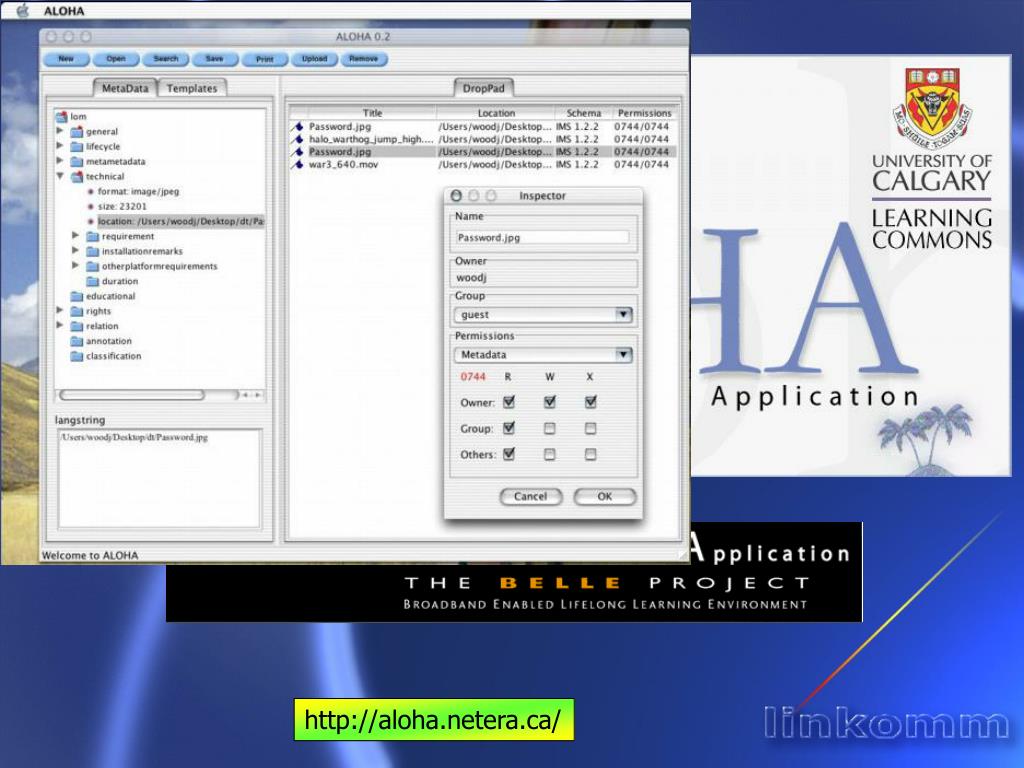Click the Remove toolbar button
This screenshot has height=768, width=1024.
pos(364,59)
